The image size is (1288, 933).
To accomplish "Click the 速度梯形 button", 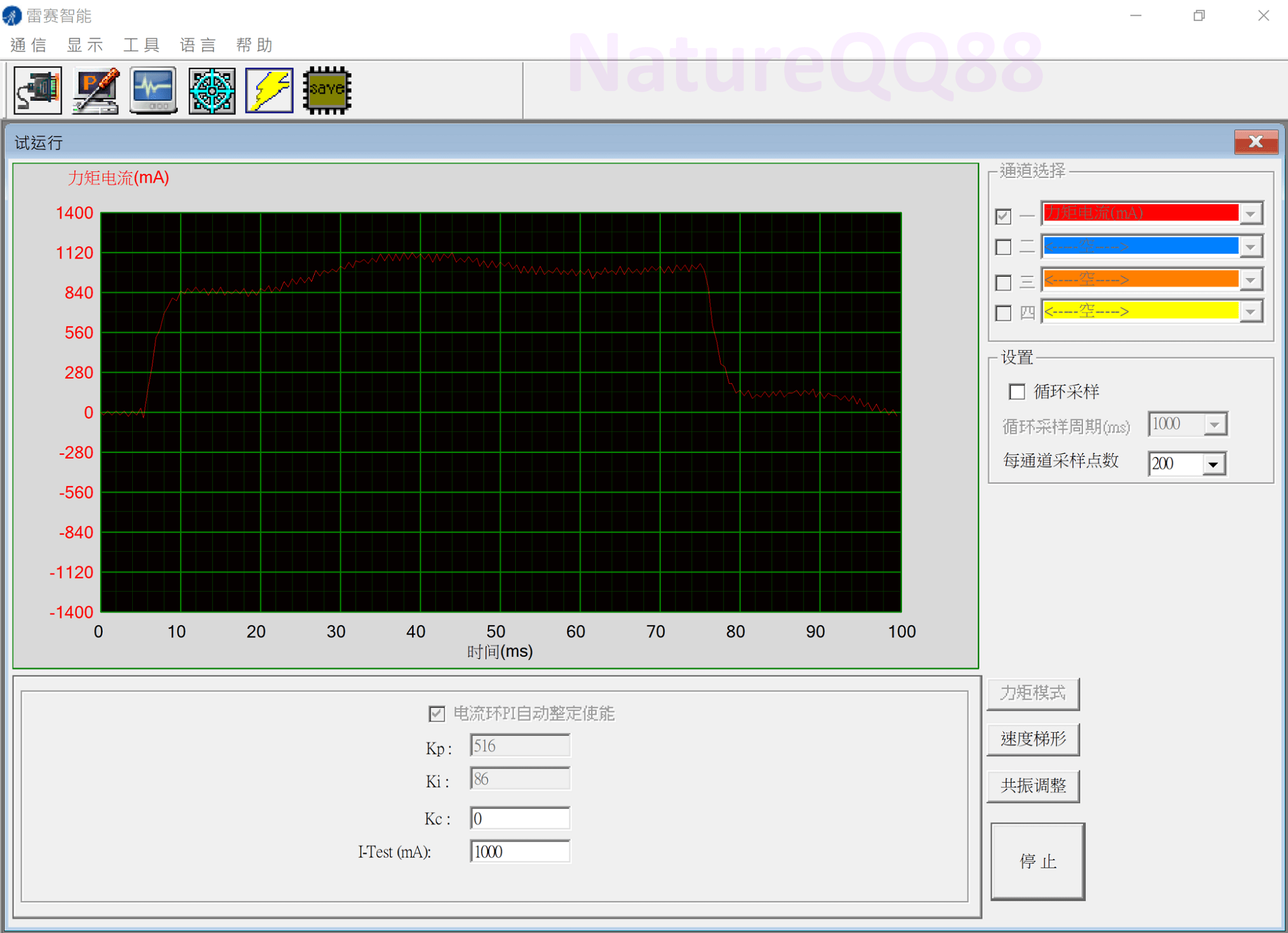I will [x=1033, y=739].
